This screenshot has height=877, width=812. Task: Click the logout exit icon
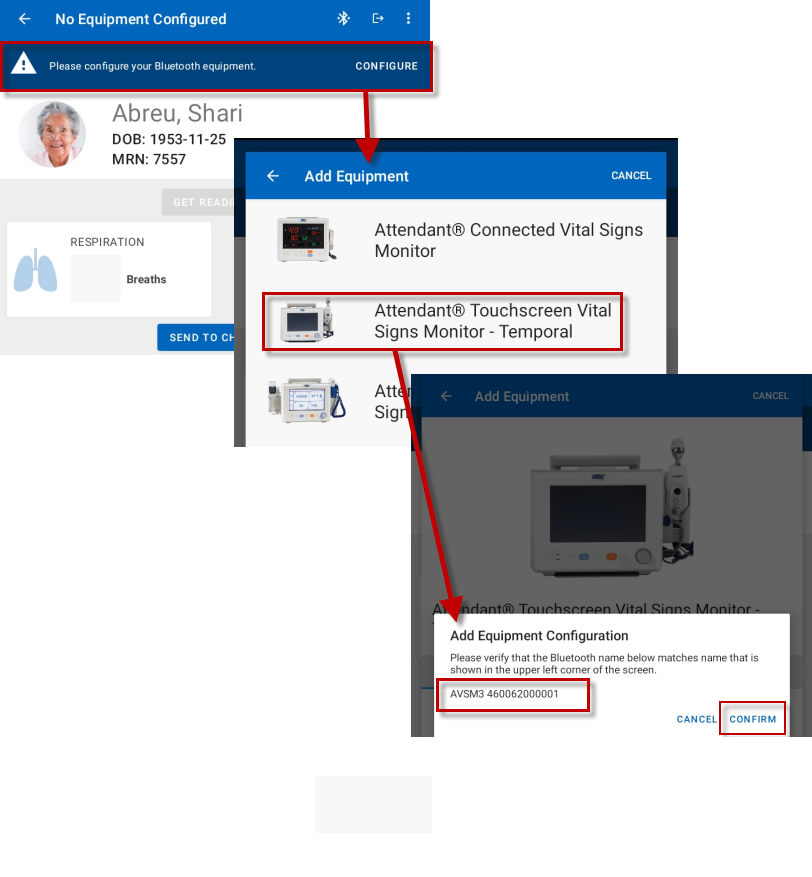(x=377, y=19)
